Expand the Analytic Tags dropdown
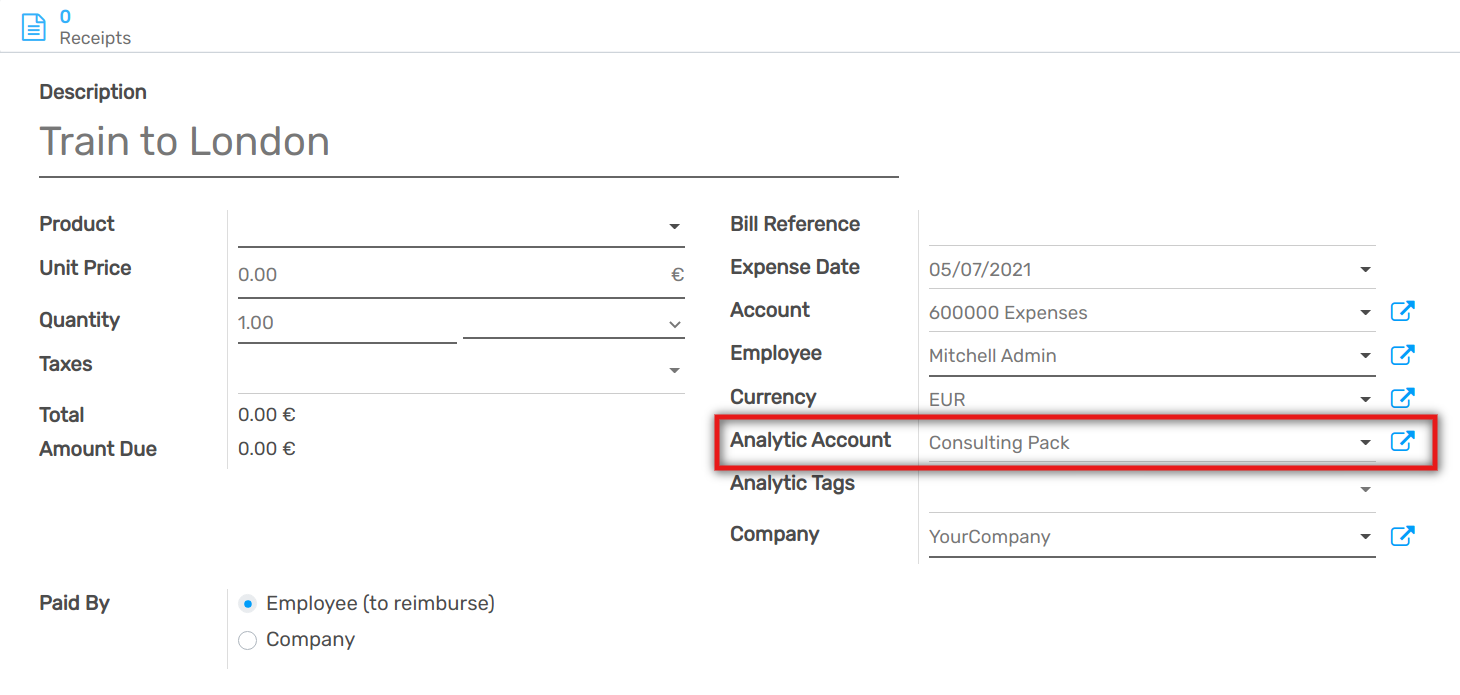This screenshot has width=1460, height=695. [x=1365, y=490]
